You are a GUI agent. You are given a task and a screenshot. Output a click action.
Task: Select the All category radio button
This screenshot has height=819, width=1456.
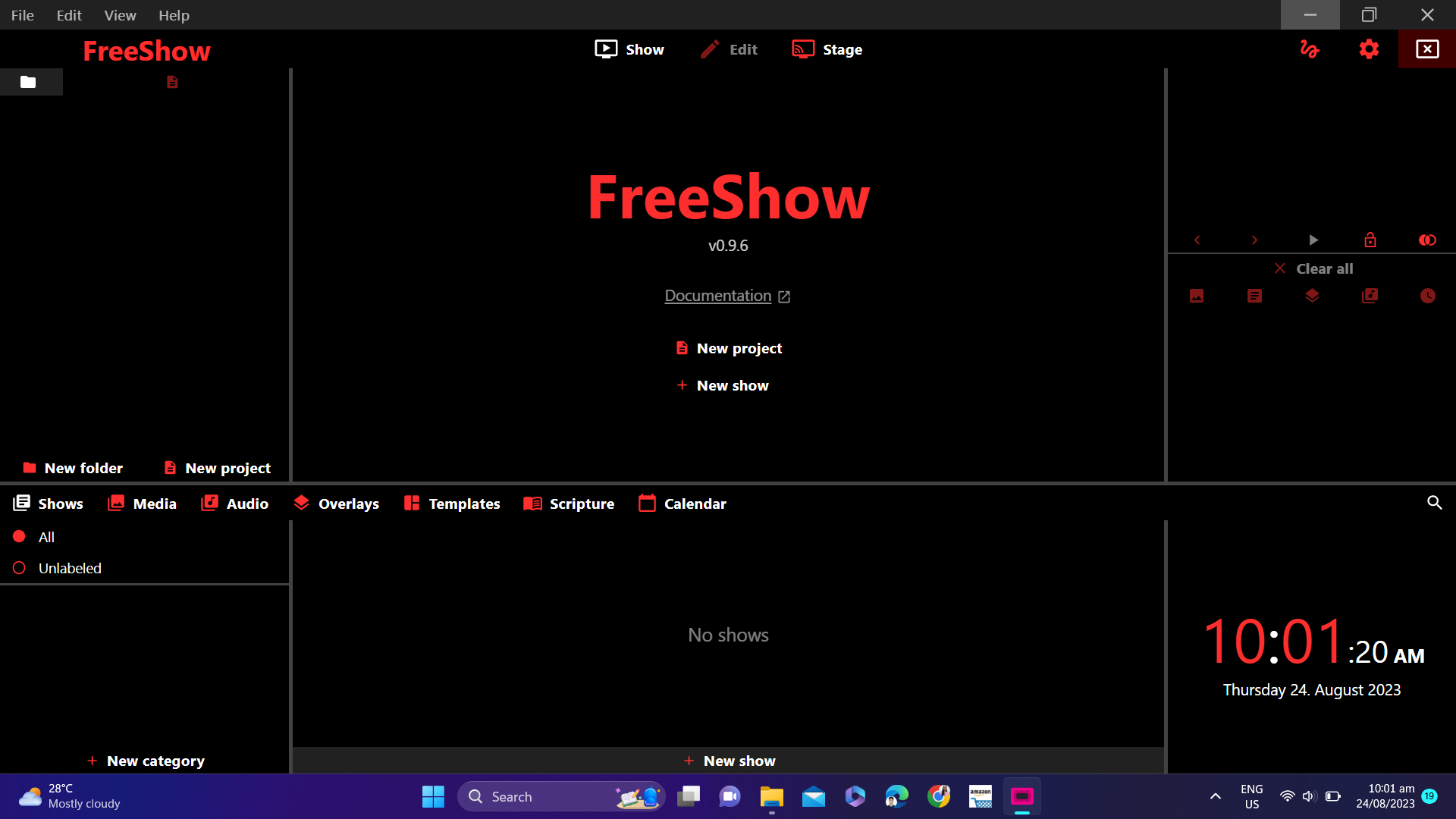point(18,537)
